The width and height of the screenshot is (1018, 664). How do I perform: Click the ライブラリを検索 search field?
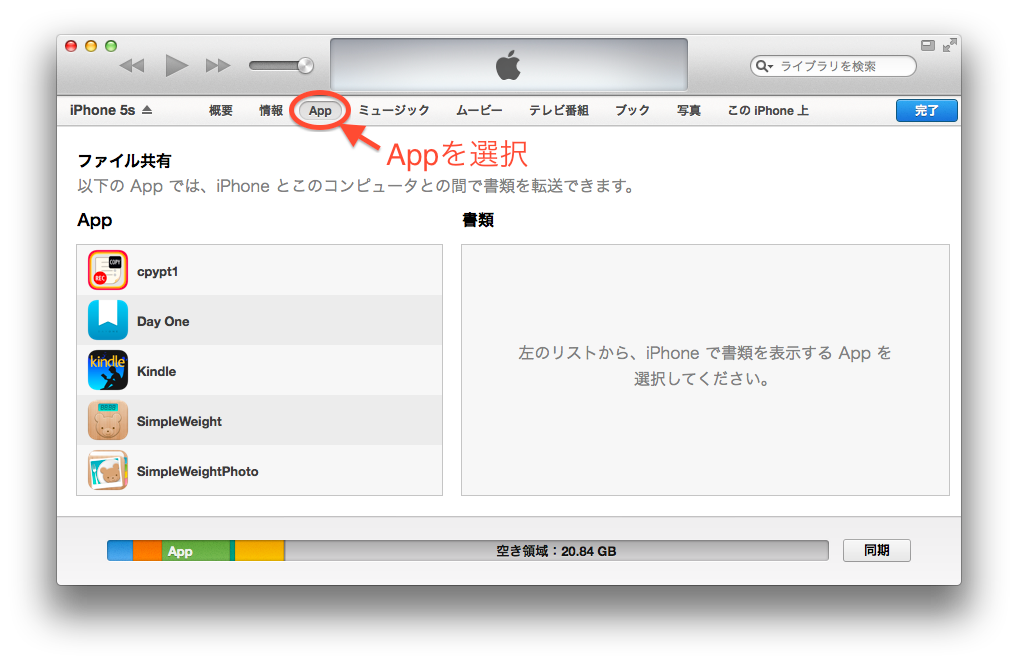point(840,67)
